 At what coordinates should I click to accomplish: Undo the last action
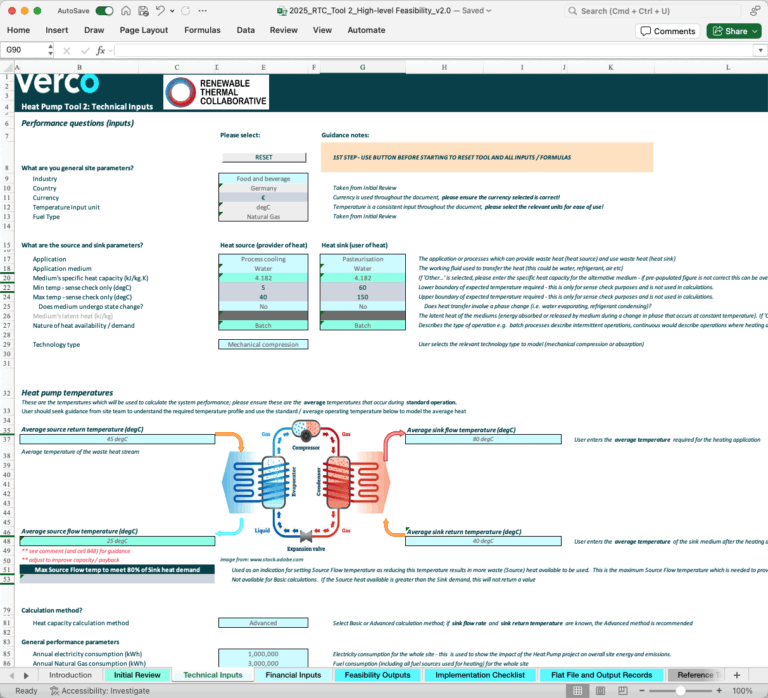tap(160, 11)
